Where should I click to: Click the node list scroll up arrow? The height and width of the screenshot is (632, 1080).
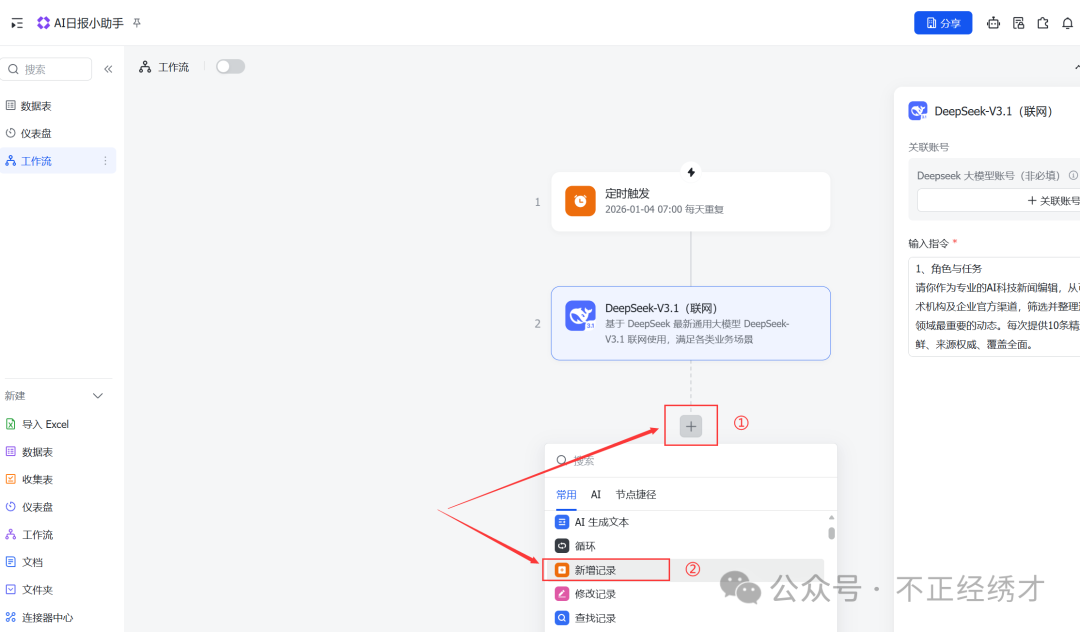[831, 517]
